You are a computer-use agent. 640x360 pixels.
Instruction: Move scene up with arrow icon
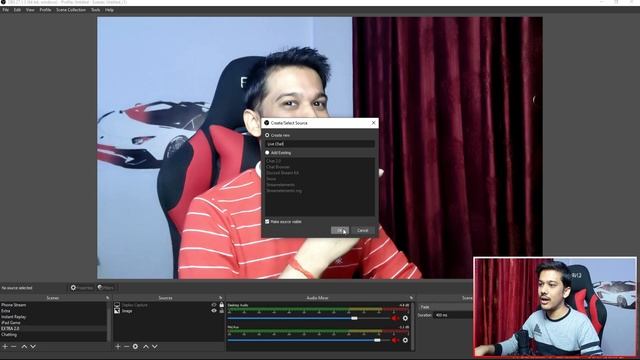pyautogui.click(x=24, y=347)
